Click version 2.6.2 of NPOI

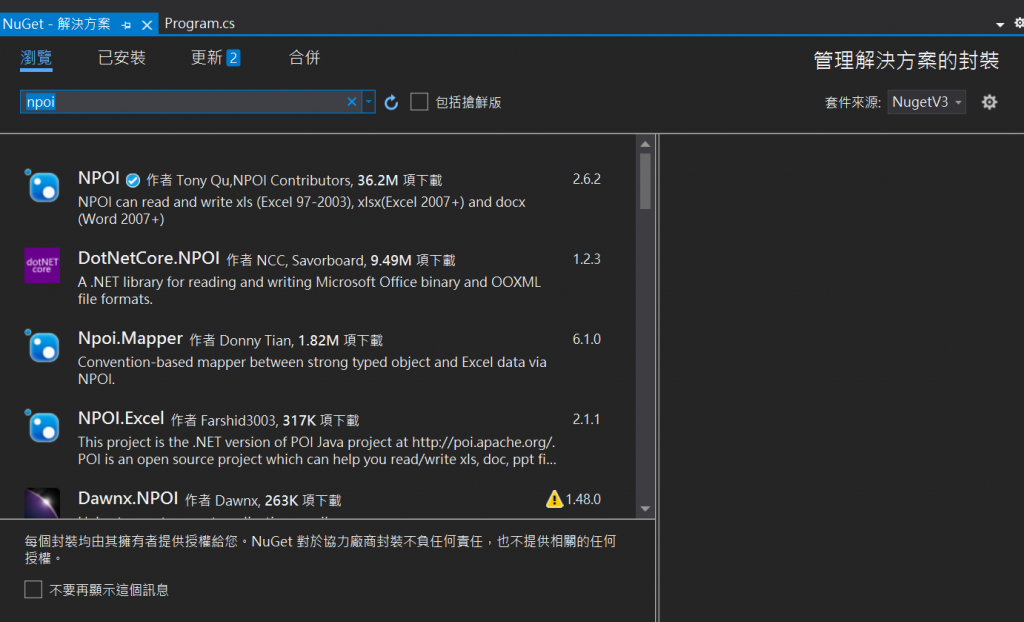point(586,179)
